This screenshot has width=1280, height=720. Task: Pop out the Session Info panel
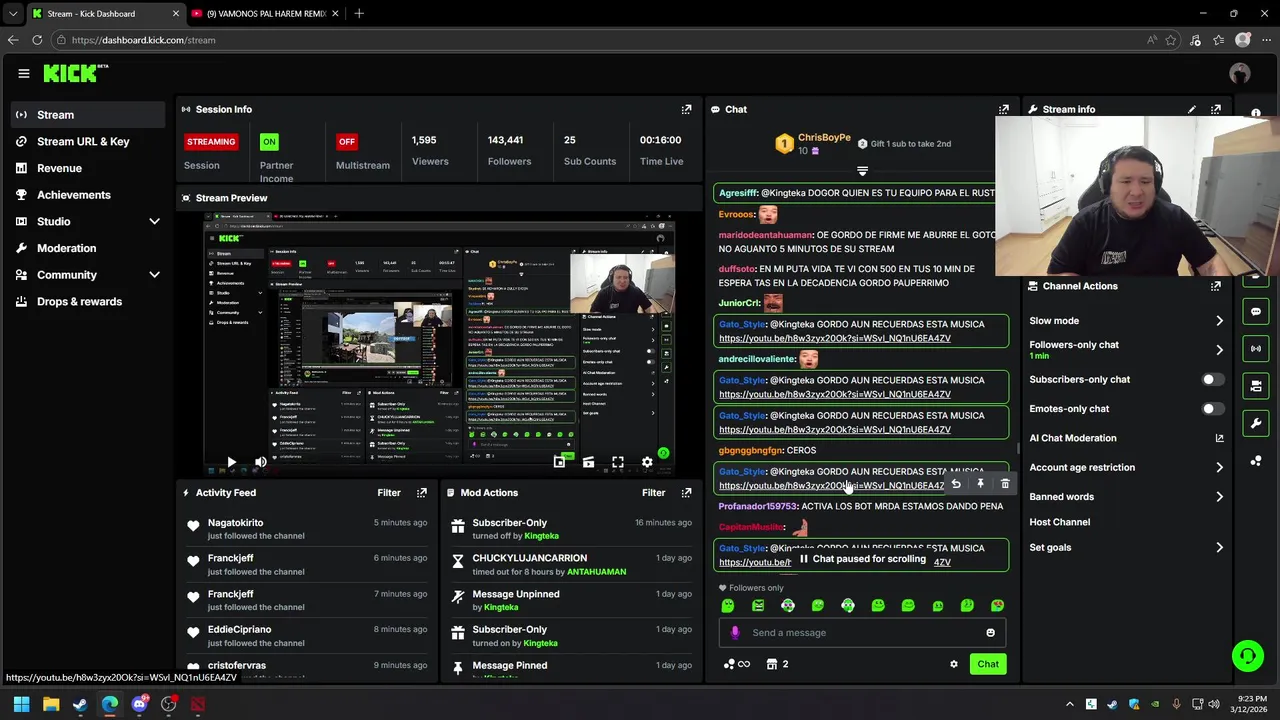tap(686, 109)
